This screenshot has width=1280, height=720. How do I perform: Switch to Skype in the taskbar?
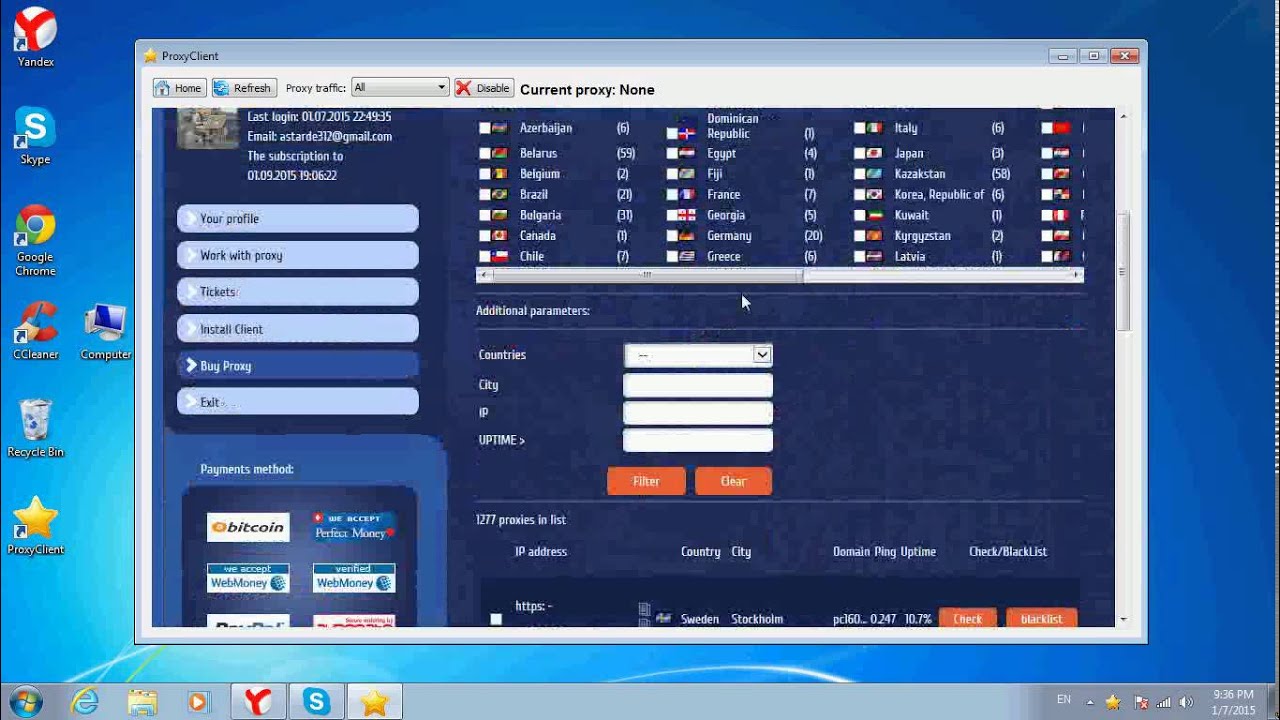(x=316, y=702)
